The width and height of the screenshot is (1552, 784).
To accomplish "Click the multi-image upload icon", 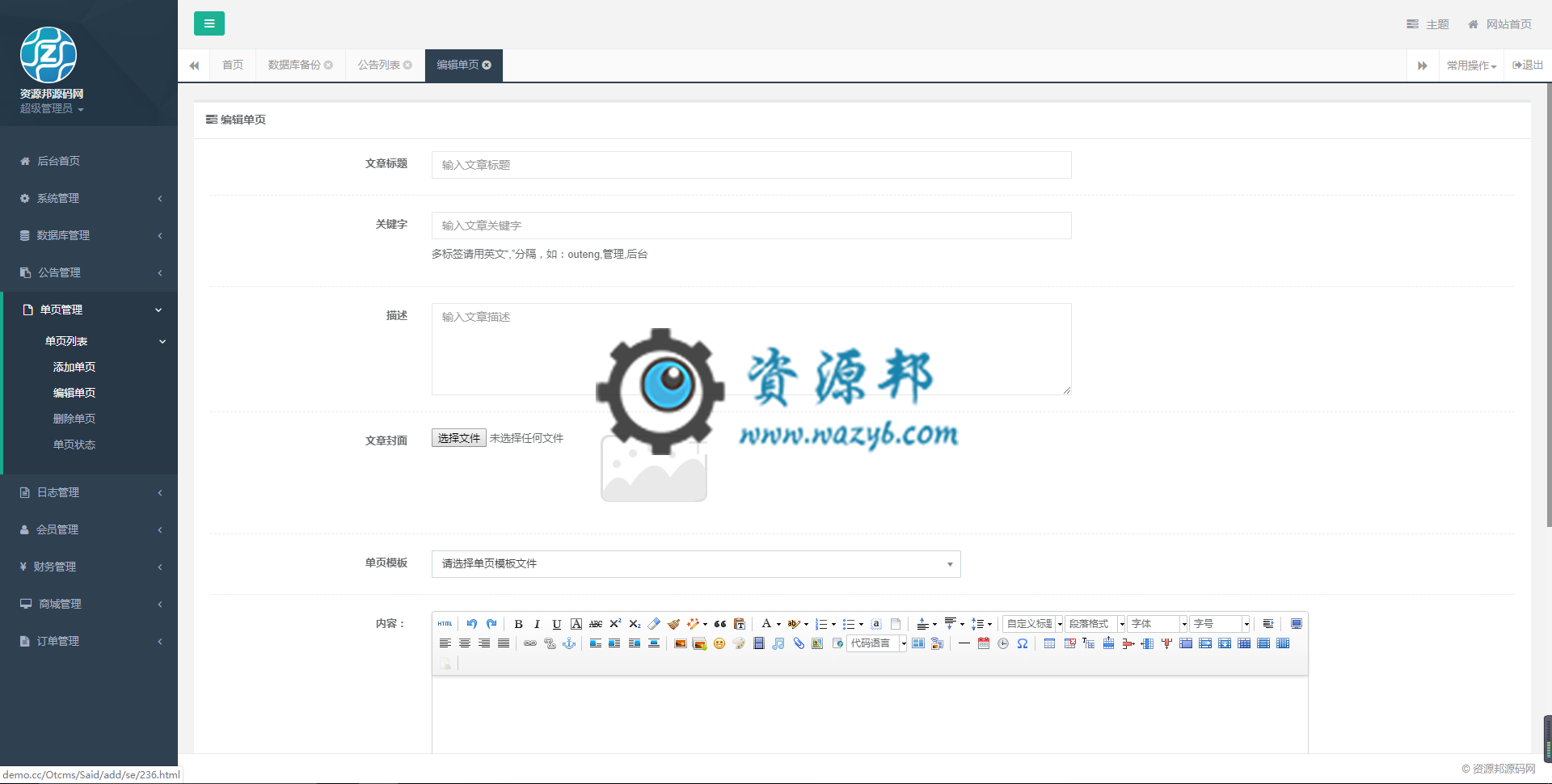I will click(x=700, y=643).
